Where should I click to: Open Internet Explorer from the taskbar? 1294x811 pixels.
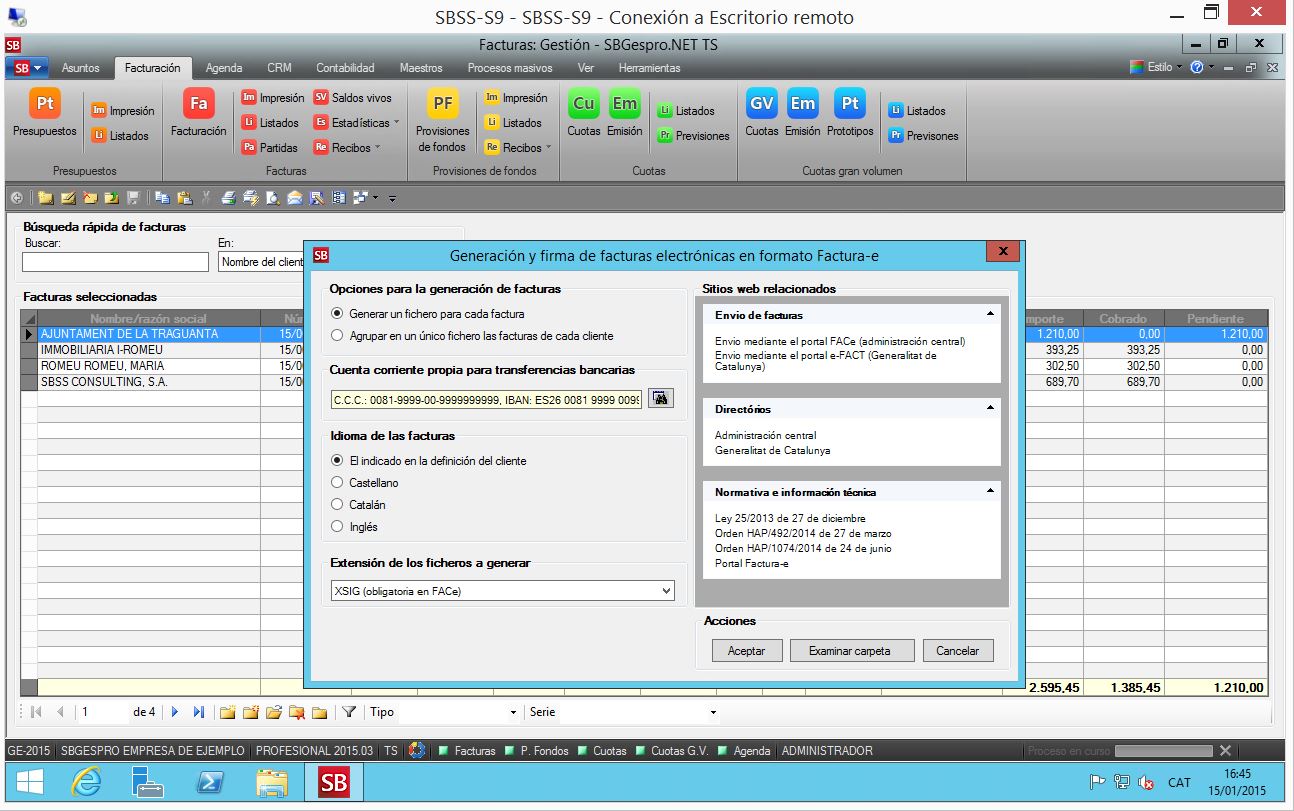pos(88,782)
